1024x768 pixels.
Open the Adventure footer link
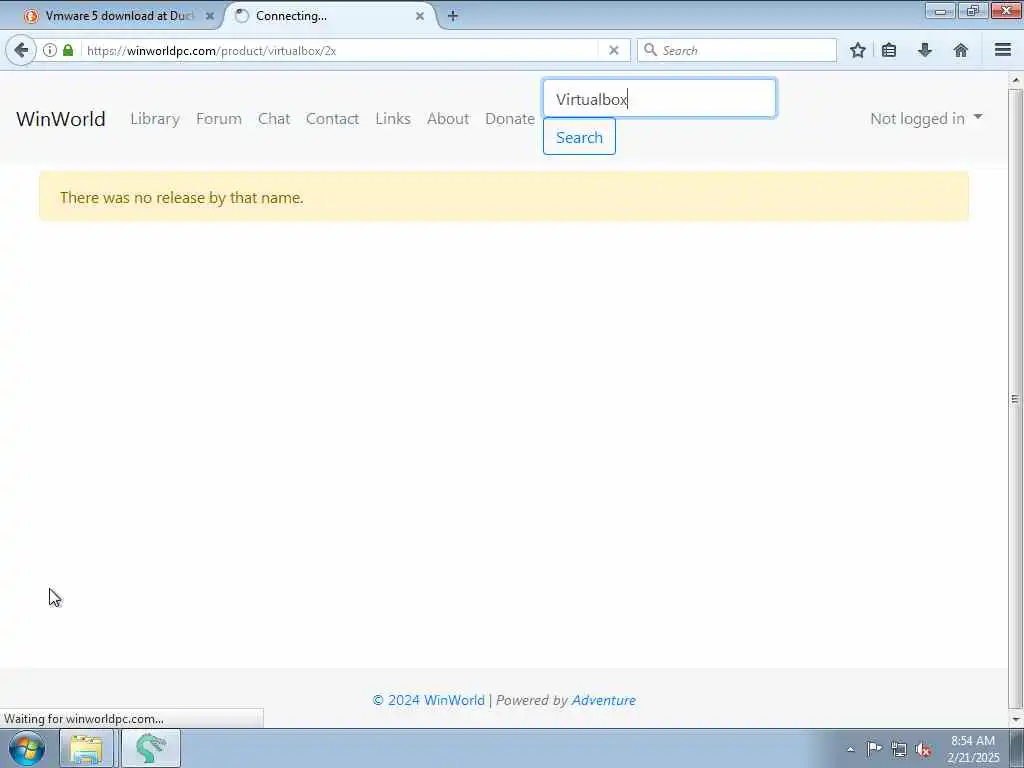pos(603,700)
